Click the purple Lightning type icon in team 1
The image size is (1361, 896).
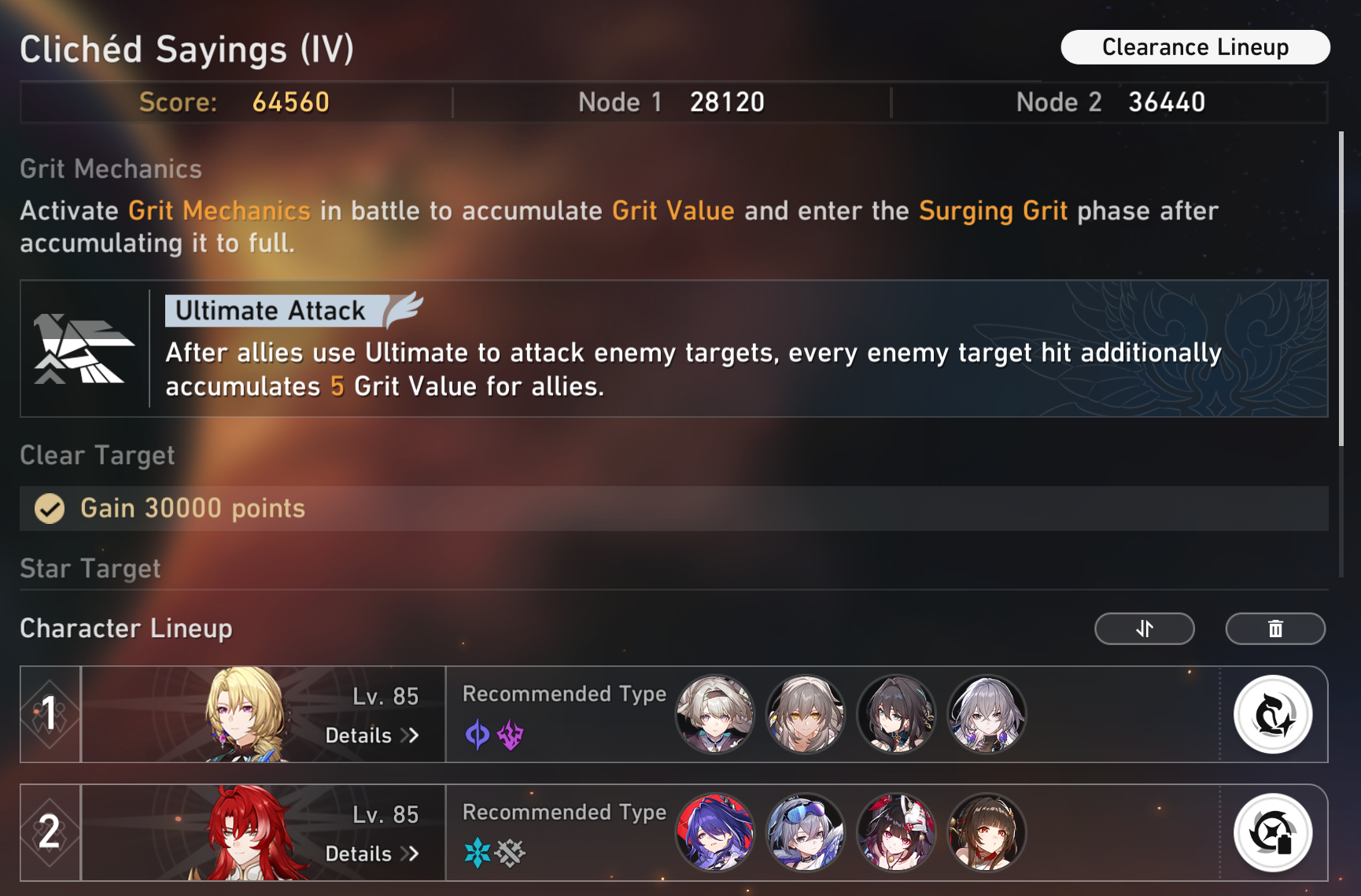[x=510, y=736]
